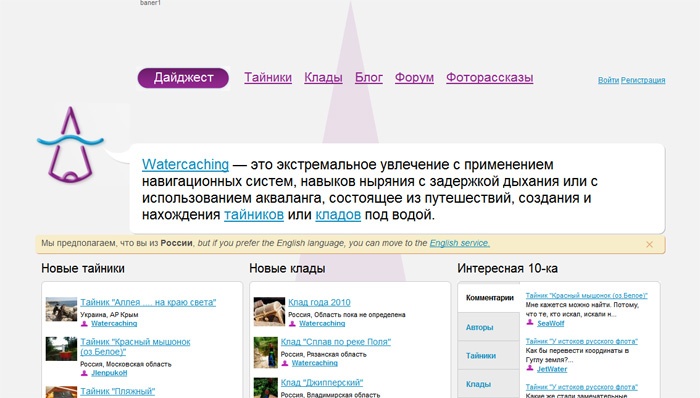Open JetWater commenter profile
The width and height of the screenshot is (700, 398).
click(552, 369)
